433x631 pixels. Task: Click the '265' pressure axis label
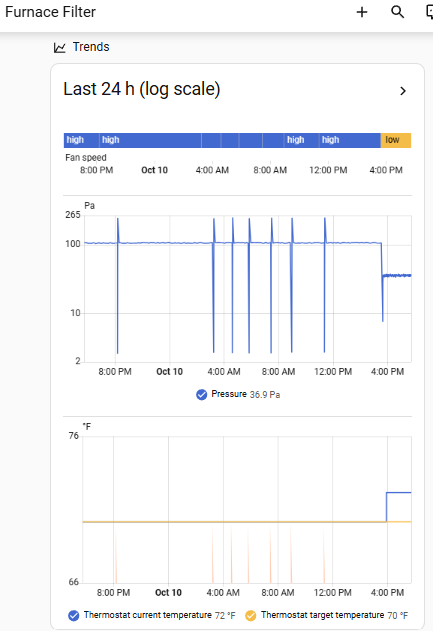coord(73,215)
